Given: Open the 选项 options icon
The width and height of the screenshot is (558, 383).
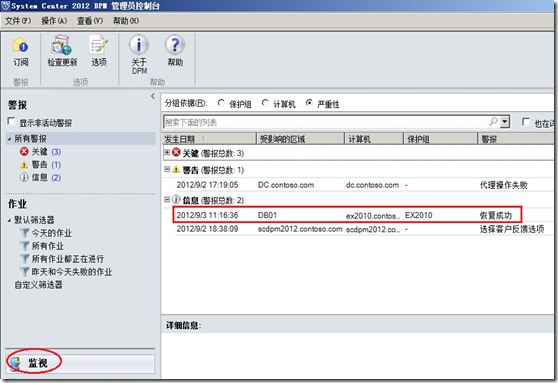Looking at the screenshot, I should click(99, 45).
